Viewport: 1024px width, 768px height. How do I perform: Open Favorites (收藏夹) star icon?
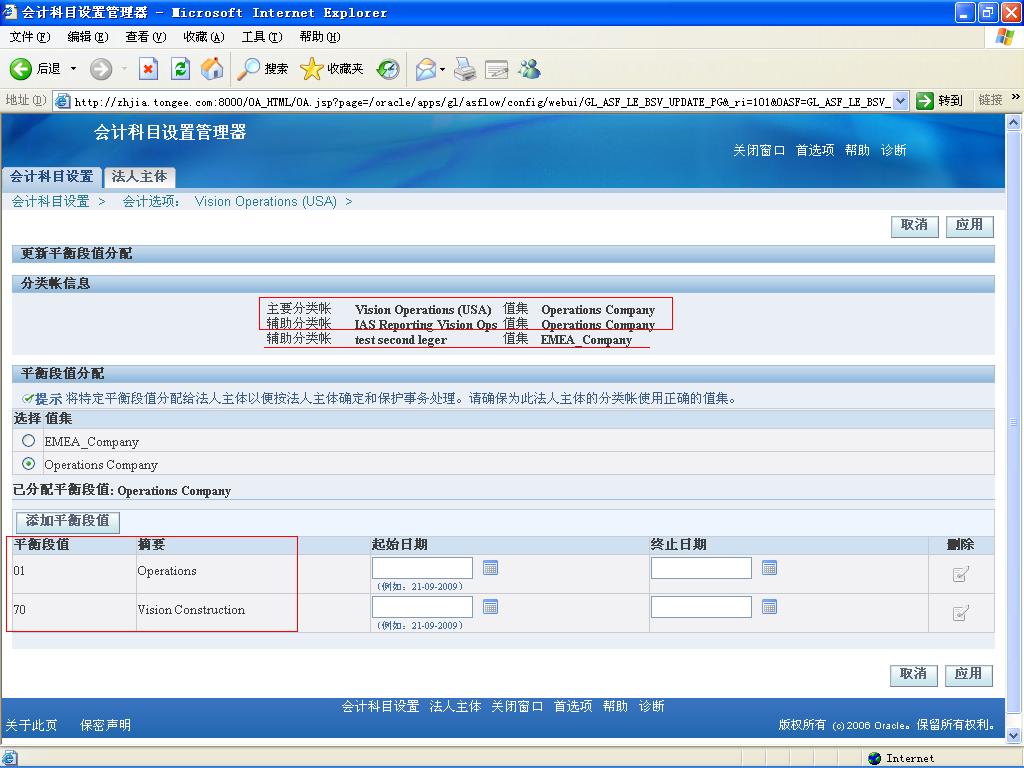click(x=312, y=69)
